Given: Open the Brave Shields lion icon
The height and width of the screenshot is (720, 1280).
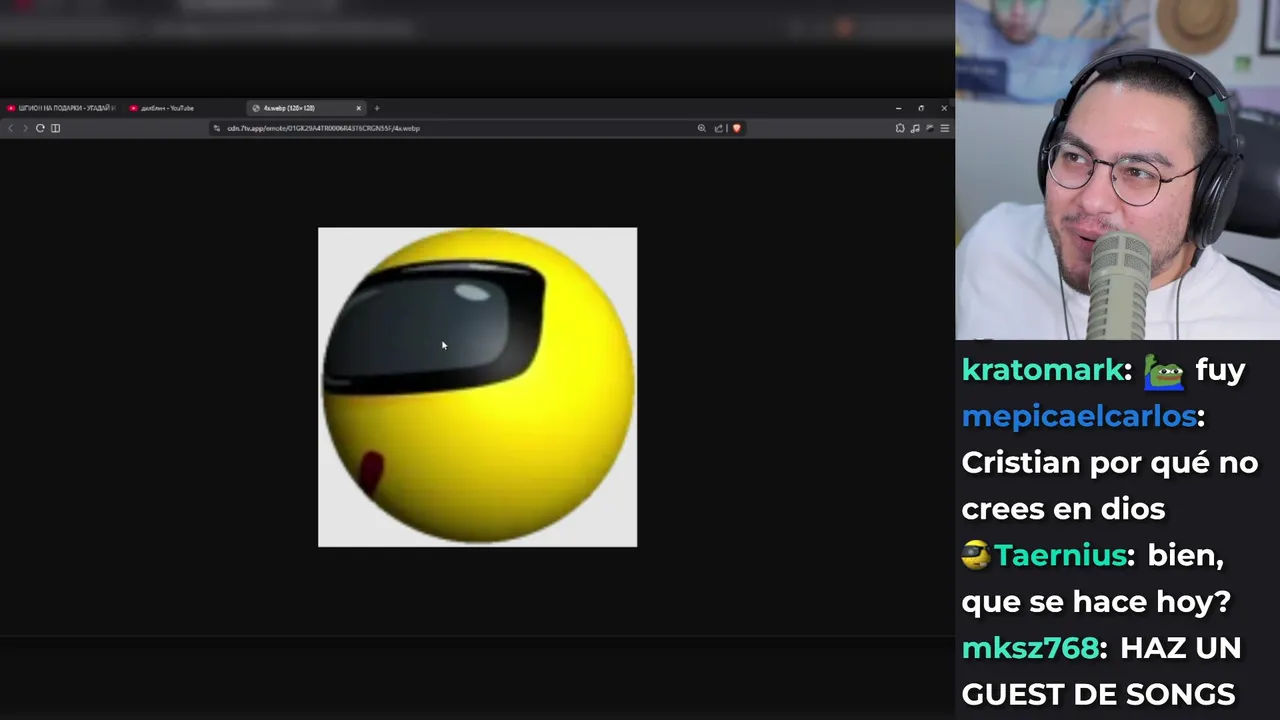Looking at the screenshot, I should (737, 128).
